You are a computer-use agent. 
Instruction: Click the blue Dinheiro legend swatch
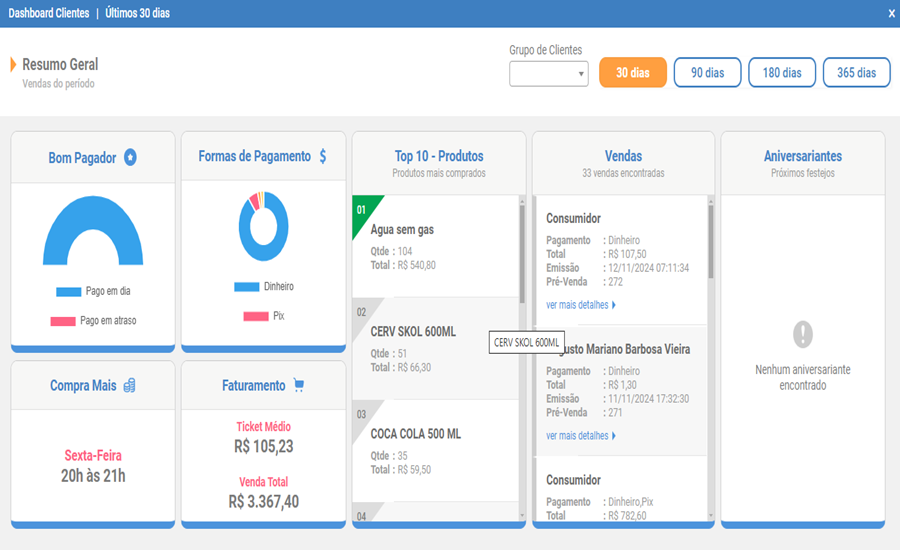point(246,287)
